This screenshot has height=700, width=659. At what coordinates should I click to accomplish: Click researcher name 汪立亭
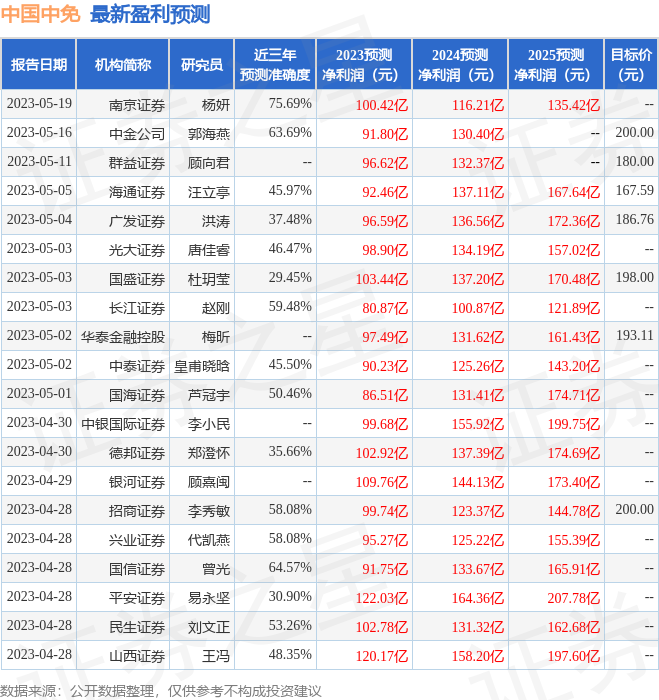pos(209,192)
